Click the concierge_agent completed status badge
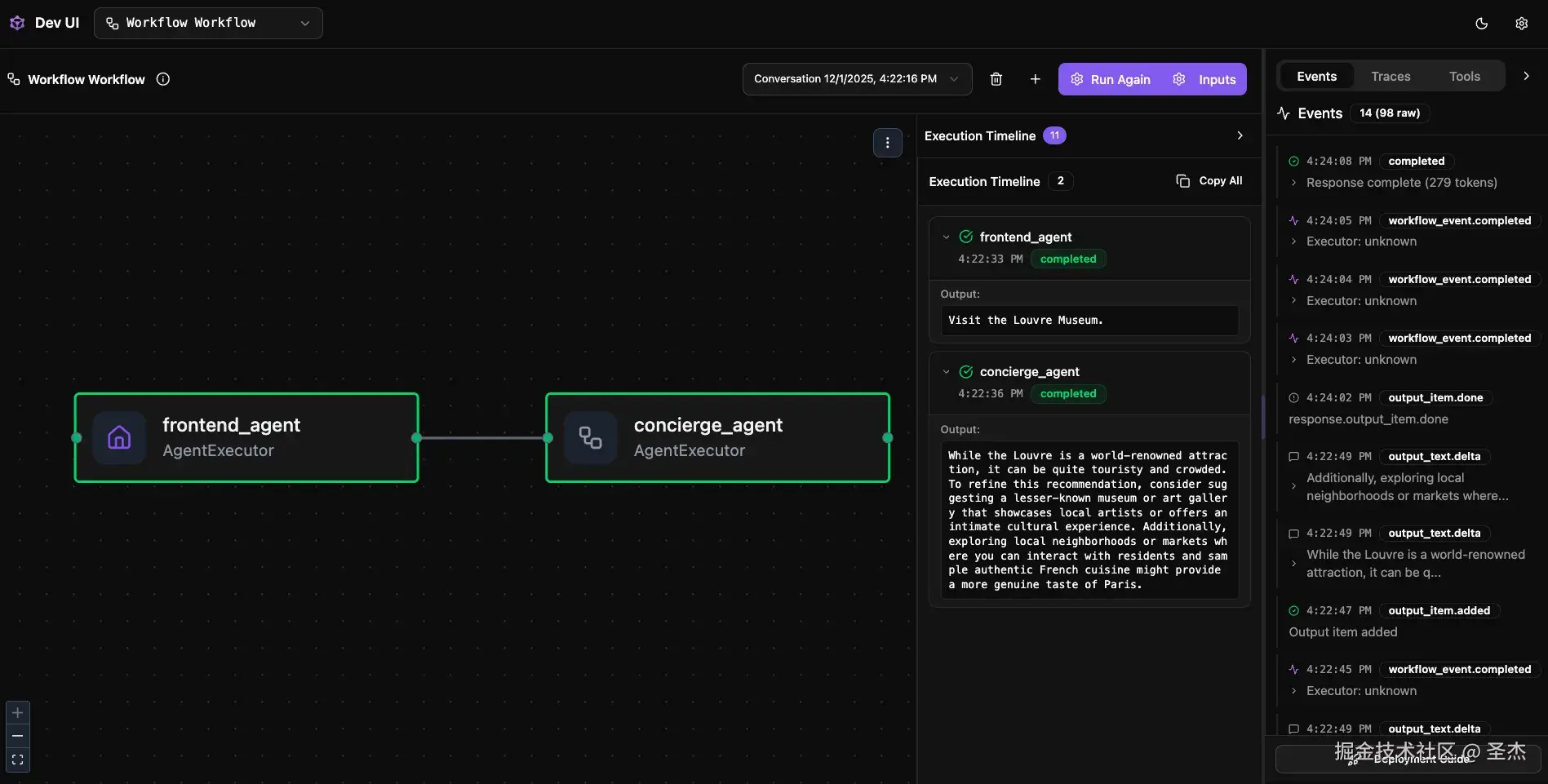 pyautogui.click(x=1068, y=393)
